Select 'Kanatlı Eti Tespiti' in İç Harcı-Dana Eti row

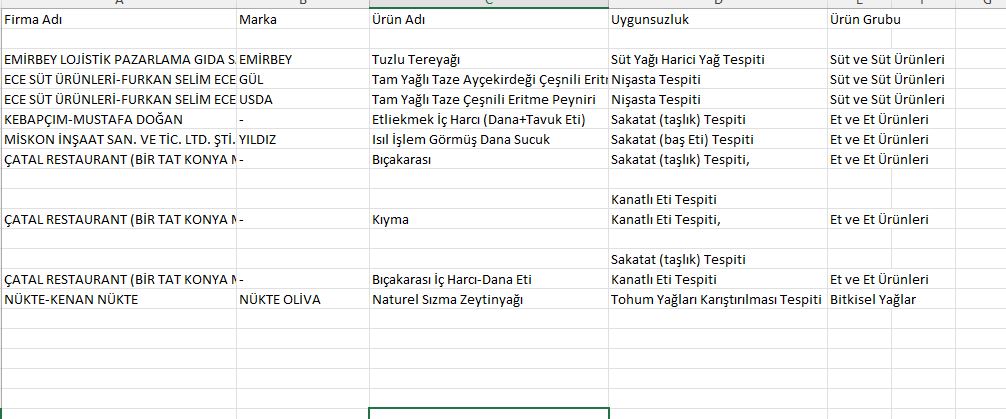[x=718, y=279]
